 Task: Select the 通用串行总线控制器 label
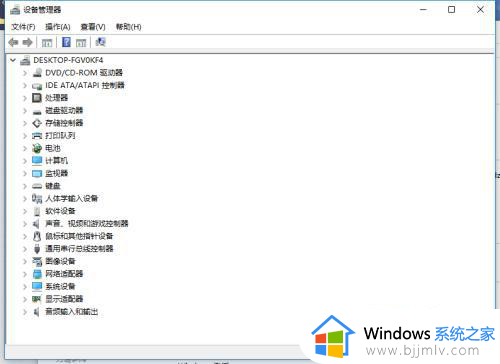point(79,249)
